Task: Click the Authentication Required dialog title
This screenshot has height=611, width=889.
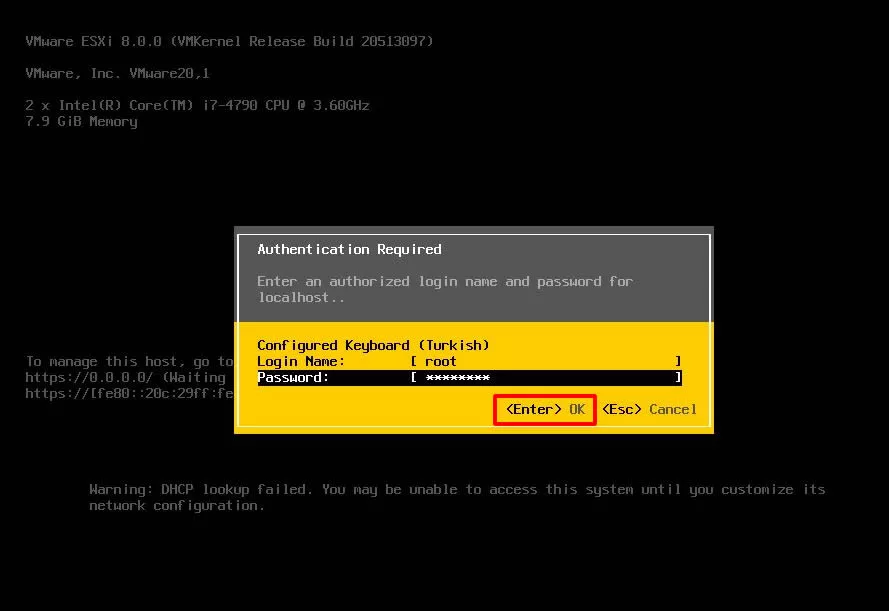Action: (x=349, y=249)
